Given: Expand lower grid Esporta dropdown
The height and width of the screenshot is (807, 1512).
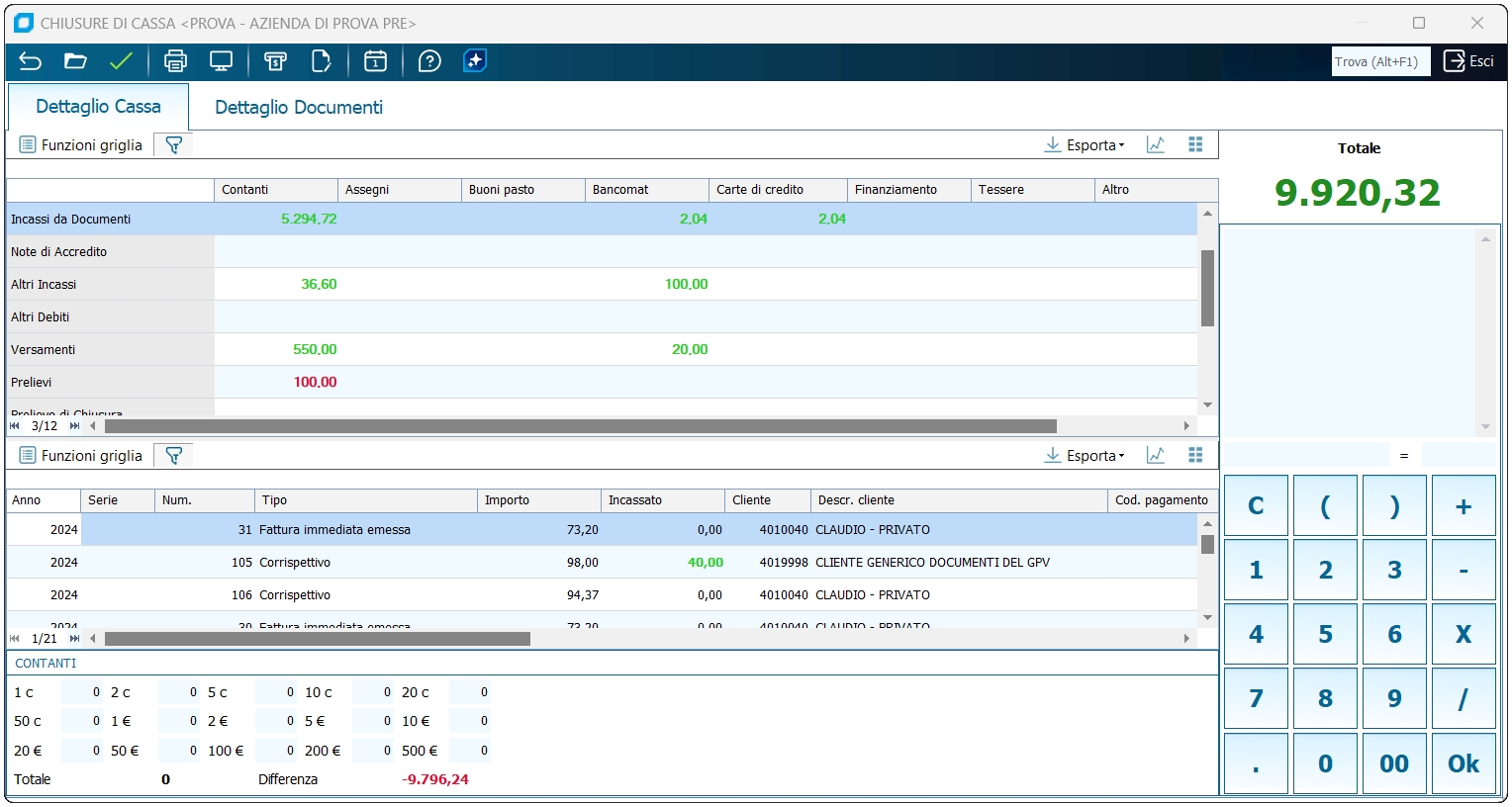Looking at the screenshot, I should tap(1086, 456).
